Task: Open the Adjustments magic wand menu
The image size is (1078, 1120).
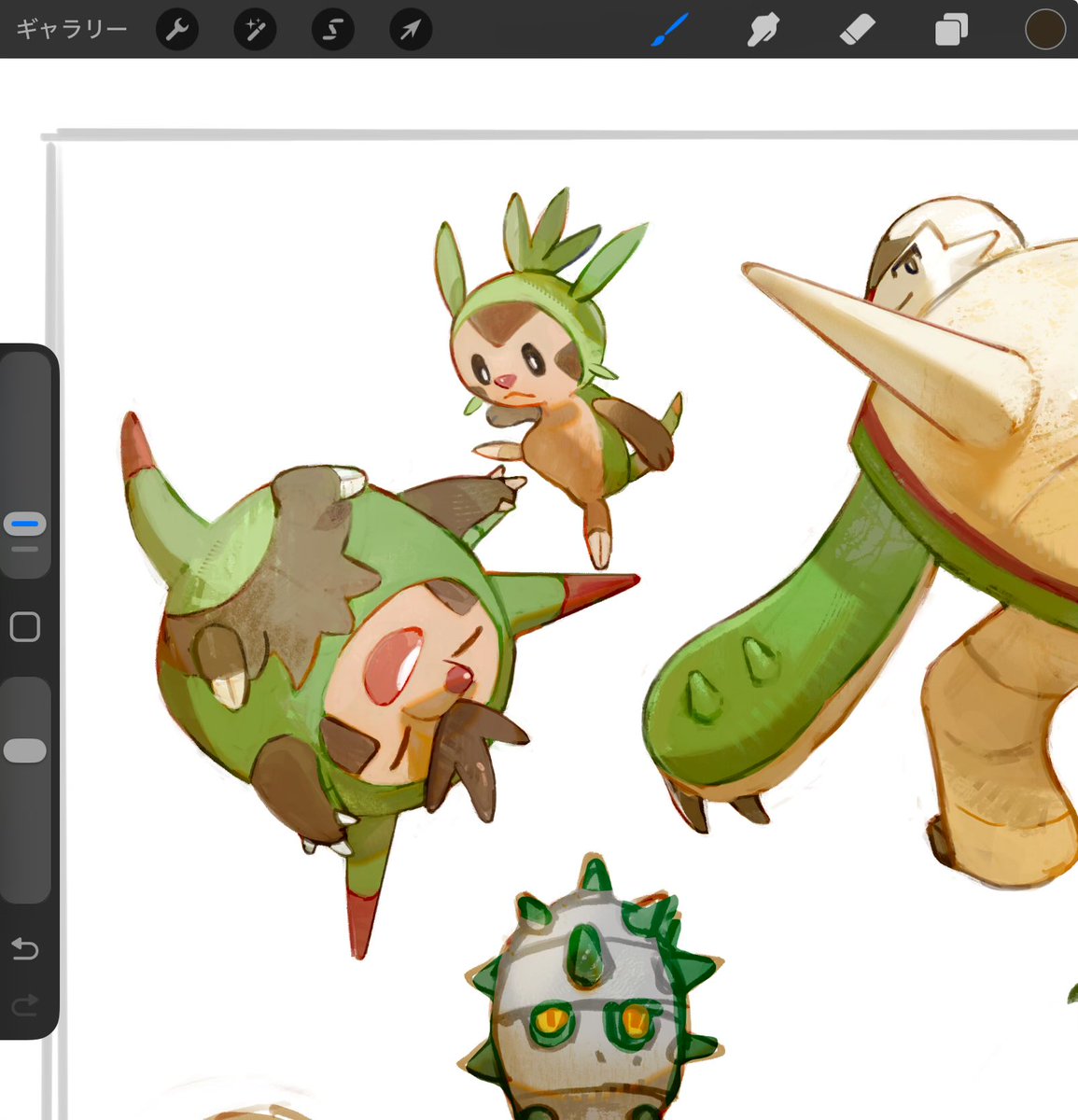Action: (254, 30)
